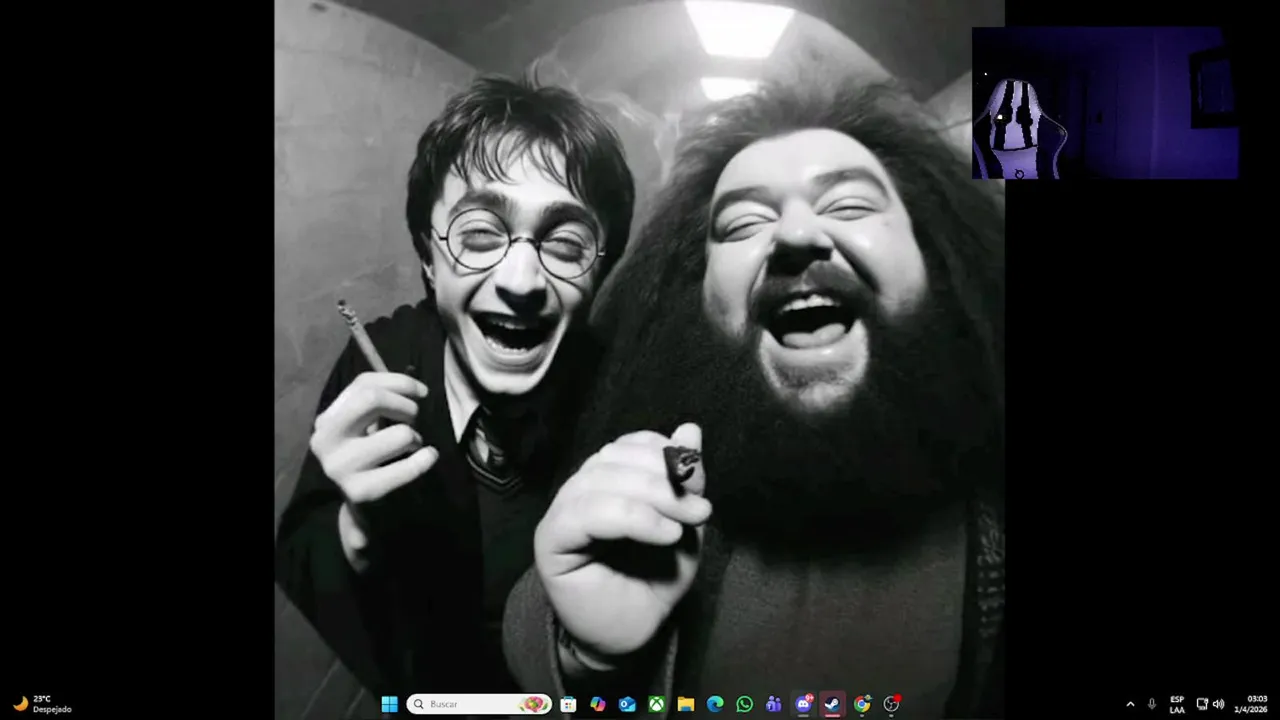Switch to Discord with notification badge

(x=803, y=704)
